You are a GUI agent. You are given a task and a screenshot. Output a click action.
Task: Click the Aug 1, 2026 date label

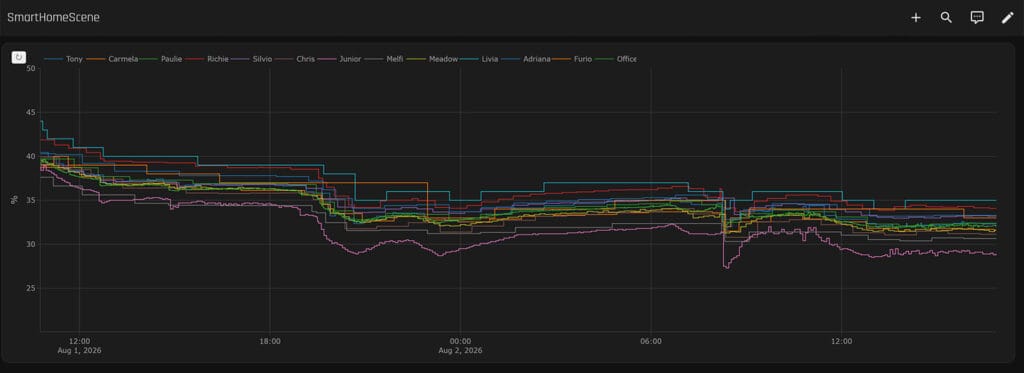[x=79, y=350]
